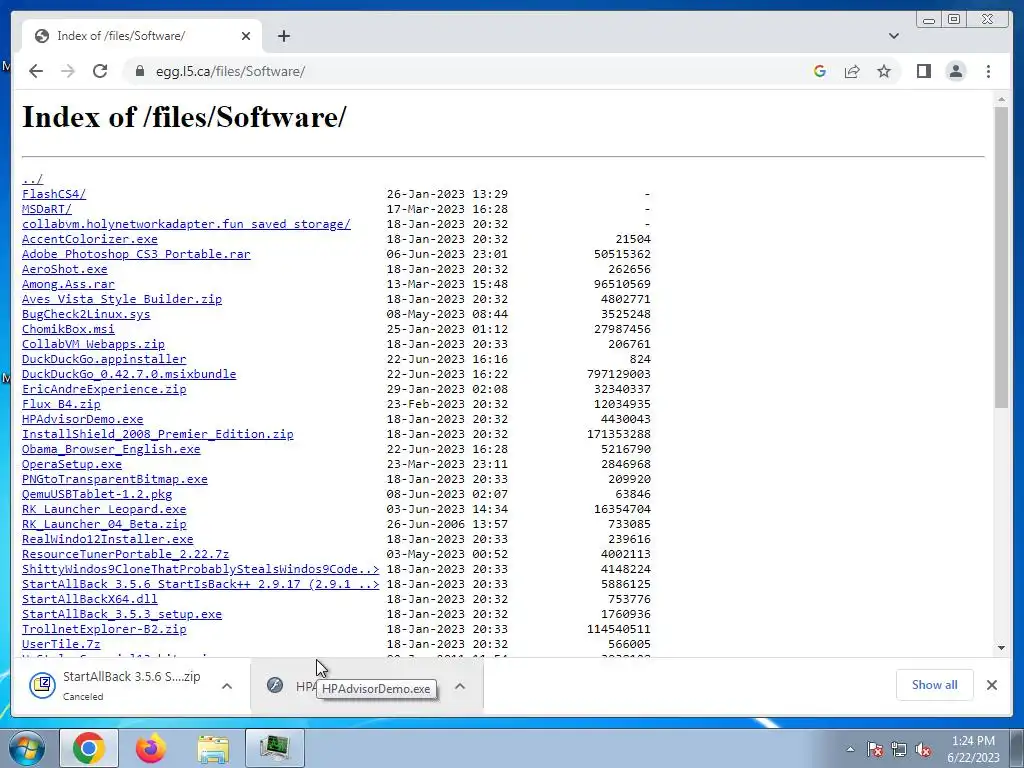Click the Google icon in address bar
The image size is (1024, 768).
pos(820,71)
